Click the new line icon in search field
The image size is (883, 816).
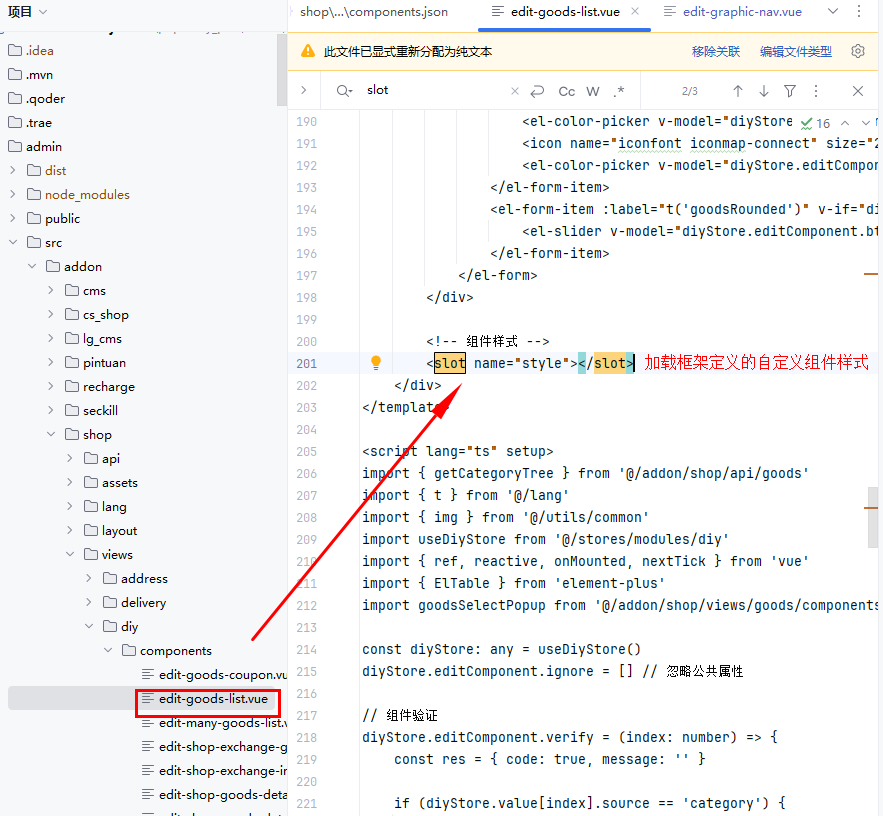(x=538, y=91)
